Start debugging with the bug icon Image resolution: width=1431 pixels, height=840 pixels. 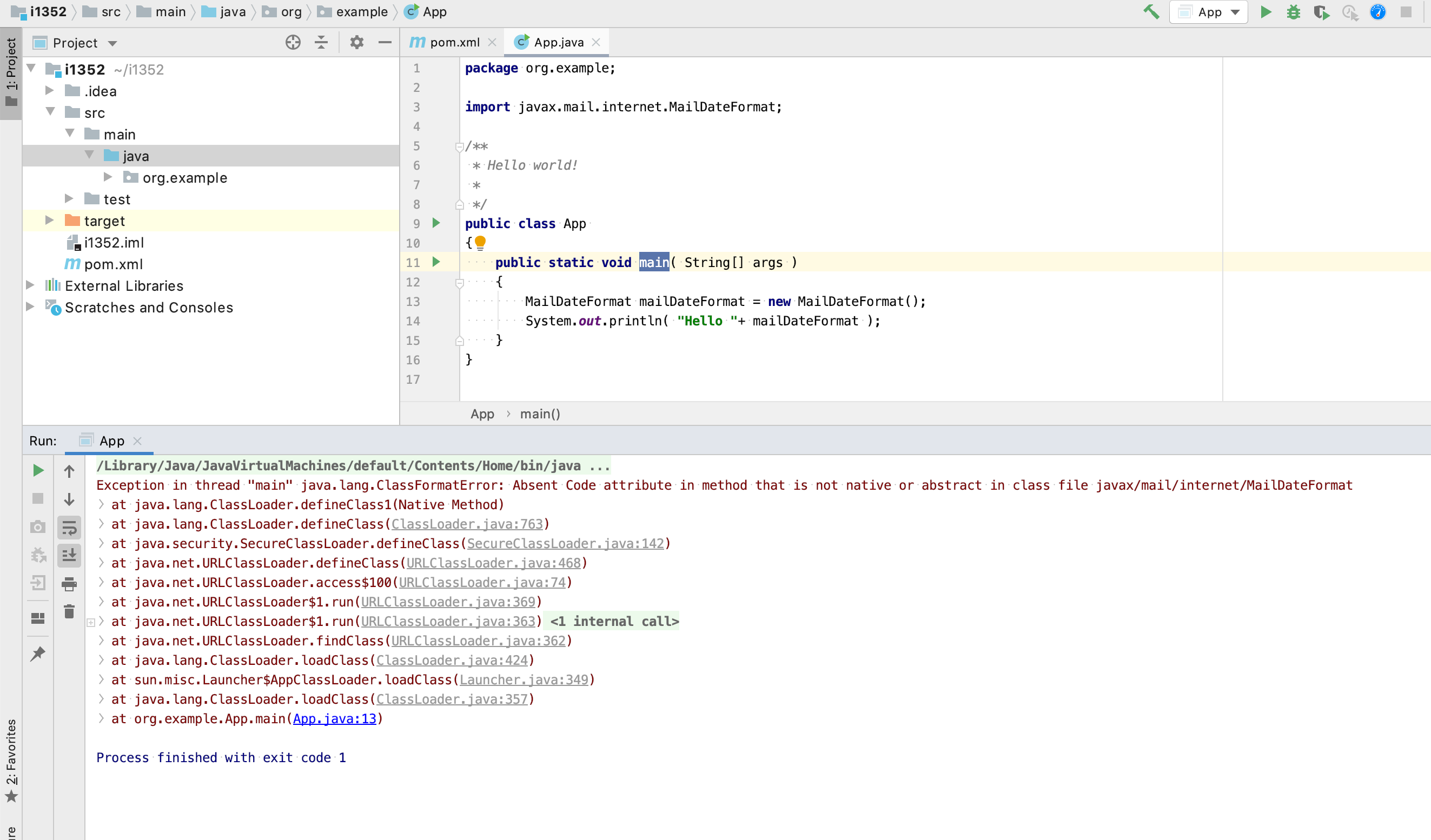coord(1294,12)
